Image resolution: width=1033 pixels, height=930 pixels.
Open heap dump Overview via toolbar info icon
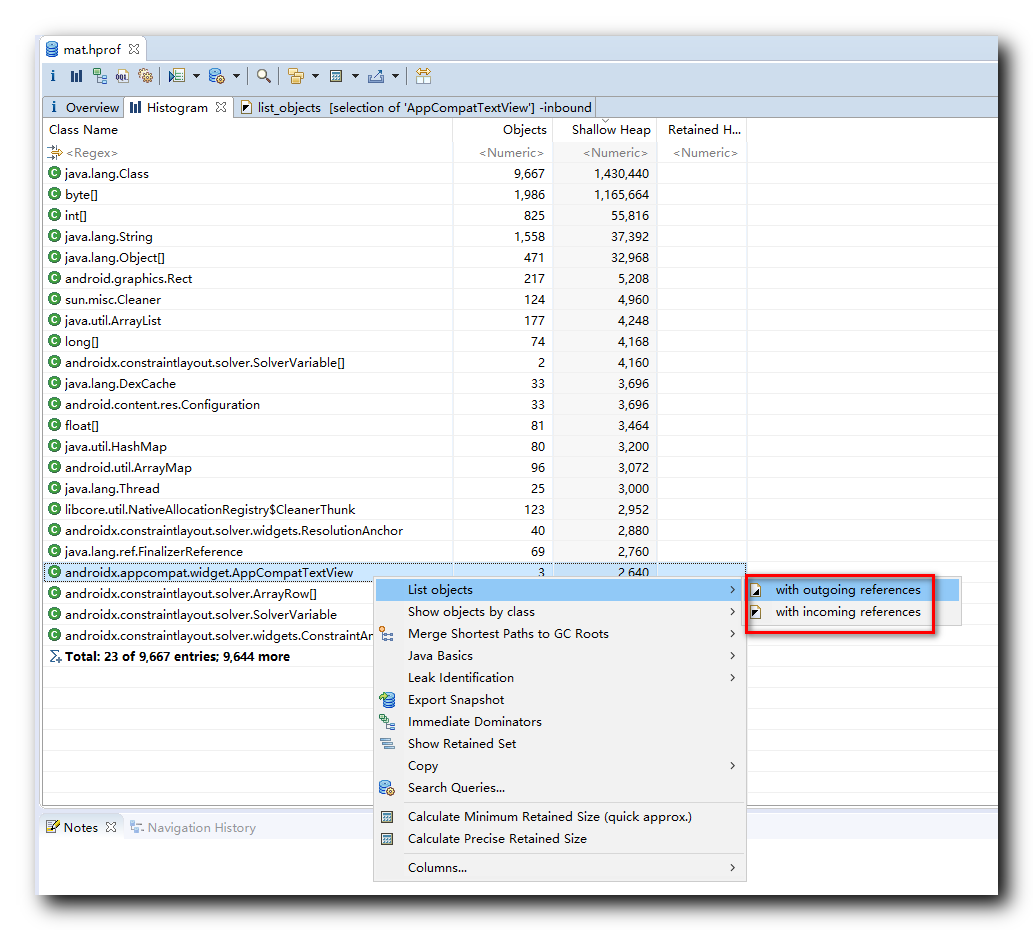pos(53,76)
